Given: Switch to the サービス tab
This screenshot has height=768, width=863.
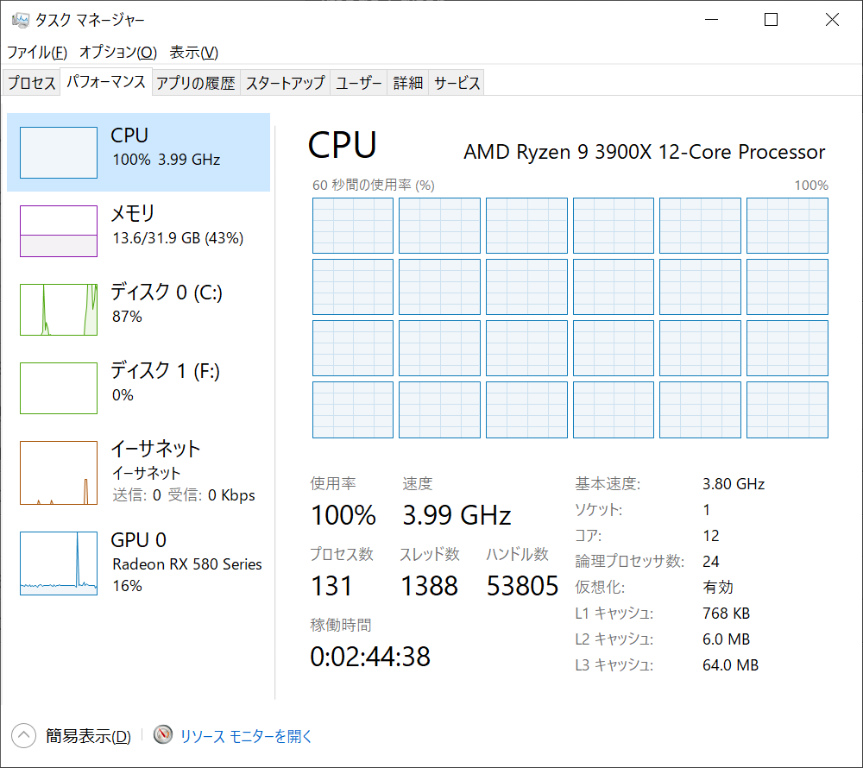Looking at the screenshot, I should [457, 84].
